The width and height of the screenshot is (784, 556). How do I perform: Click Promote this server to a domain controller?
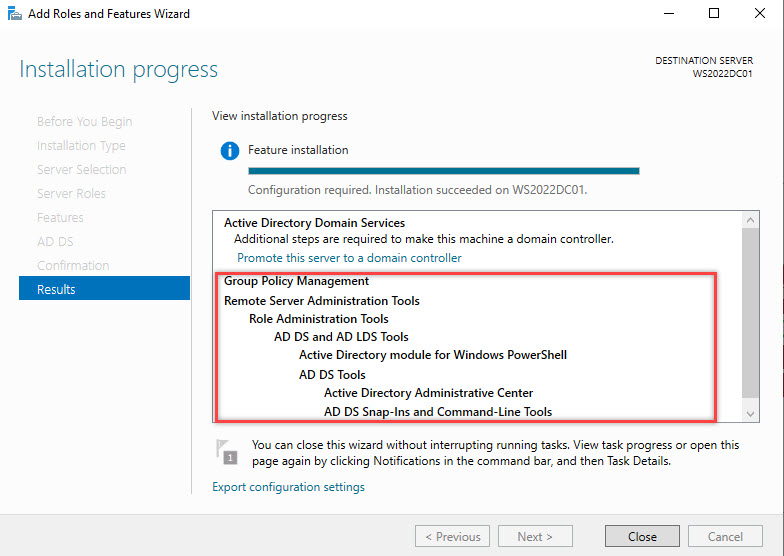pos(349,258)
